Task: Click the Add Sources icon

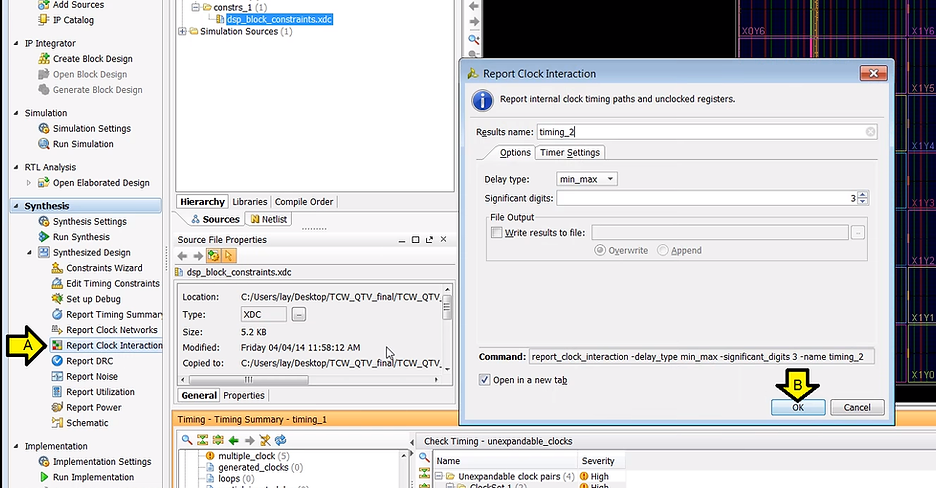Action: point(44,5)
